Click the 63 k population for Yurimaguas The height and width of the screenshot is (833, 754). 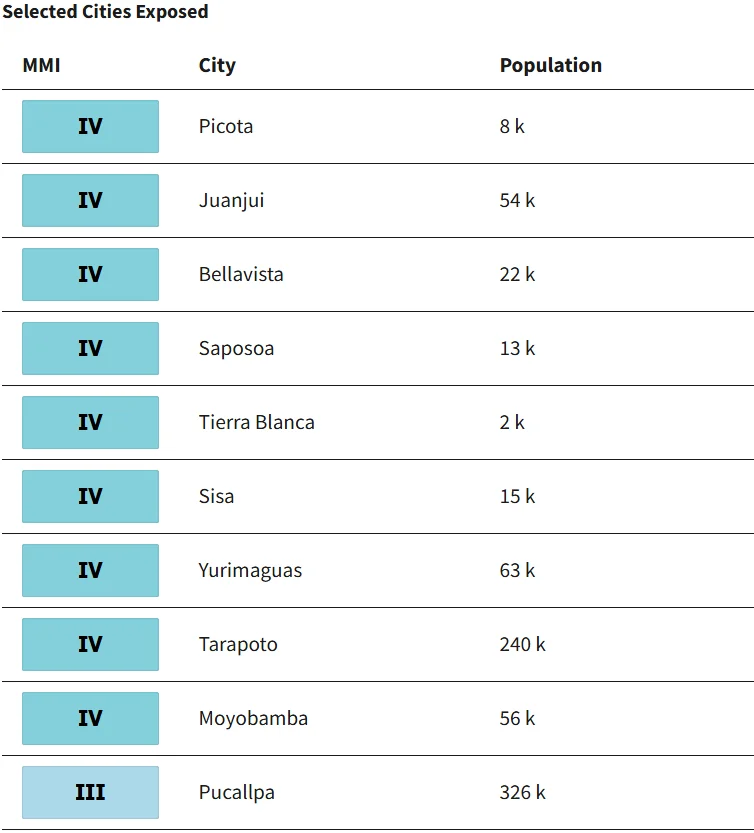pos(517,570)
